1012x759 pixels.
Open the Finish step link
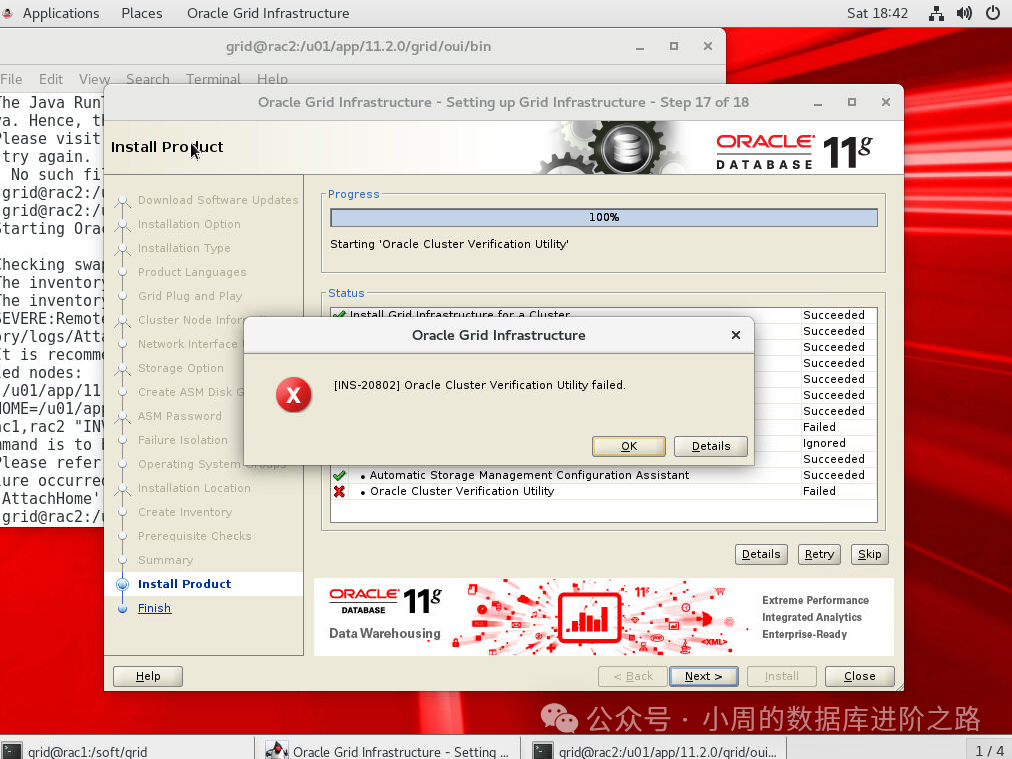154,608
